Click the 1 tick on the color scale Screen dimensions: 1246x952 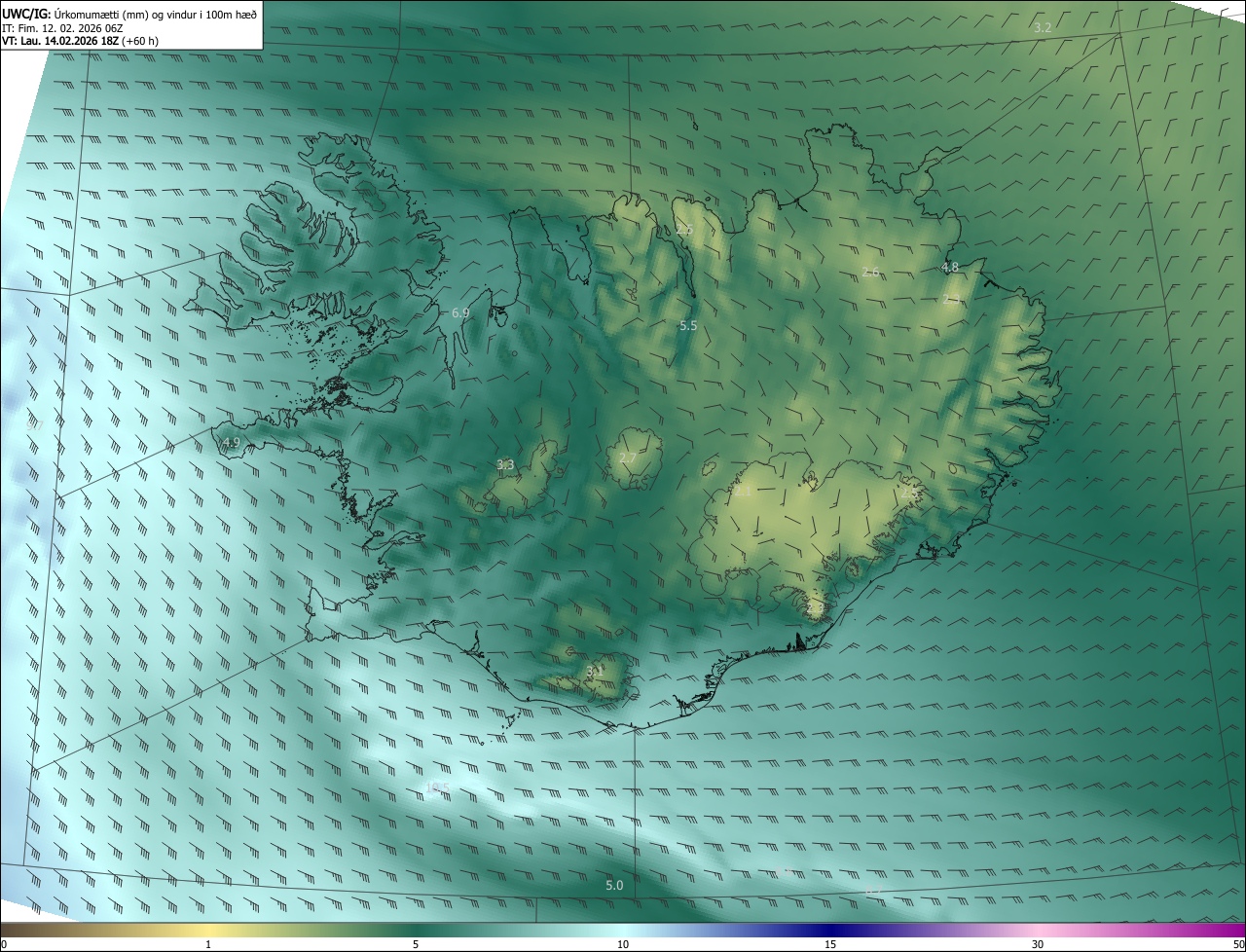tap(208, 944)
